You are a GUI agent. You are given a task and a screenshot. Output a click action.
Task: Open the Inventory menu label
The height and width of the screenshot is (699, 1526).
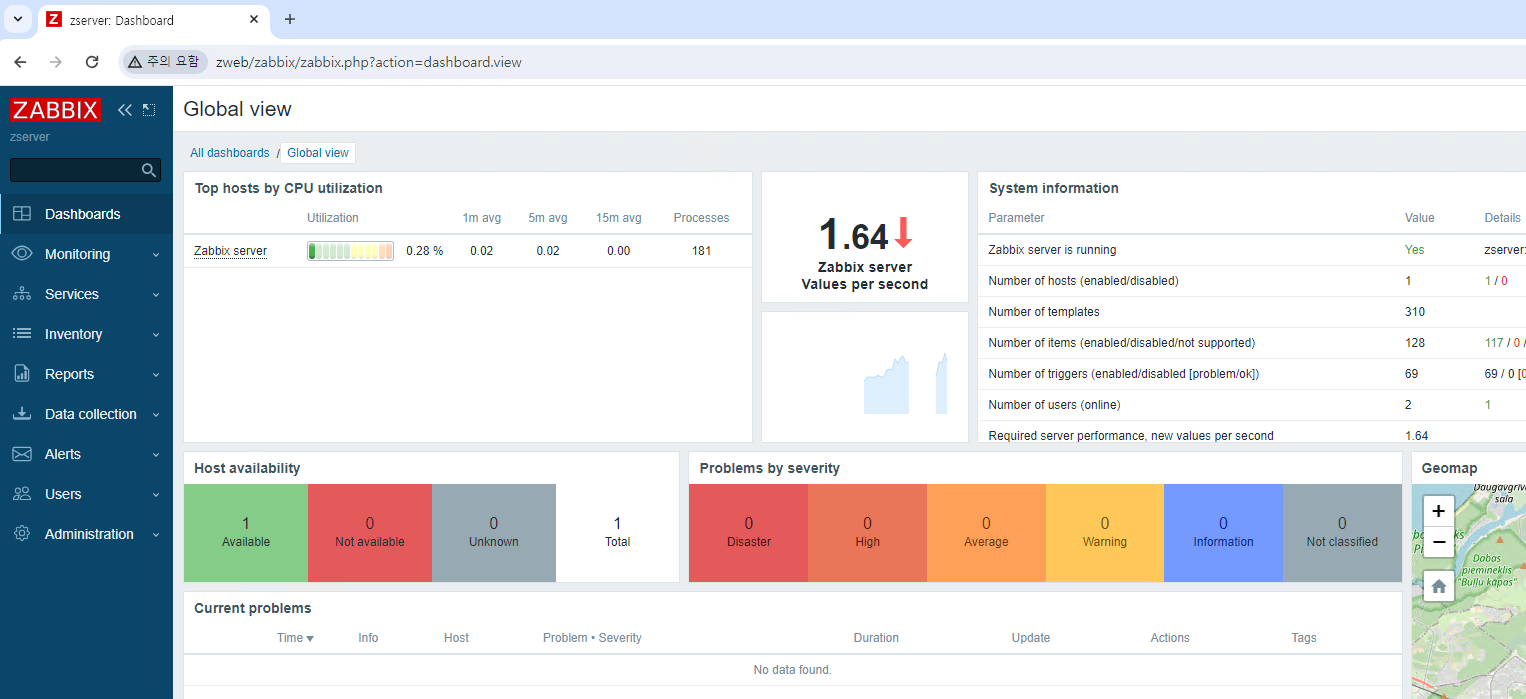pos(73,334)
